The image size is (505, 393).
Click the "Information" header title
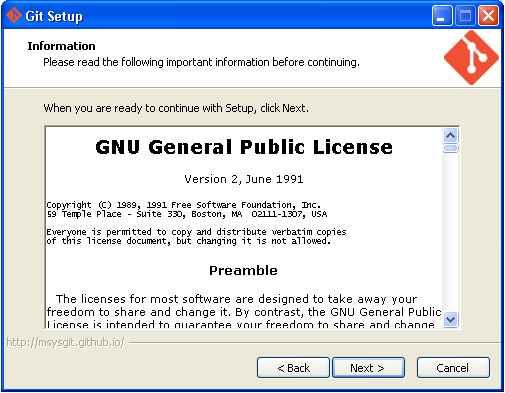pos(61,46)
